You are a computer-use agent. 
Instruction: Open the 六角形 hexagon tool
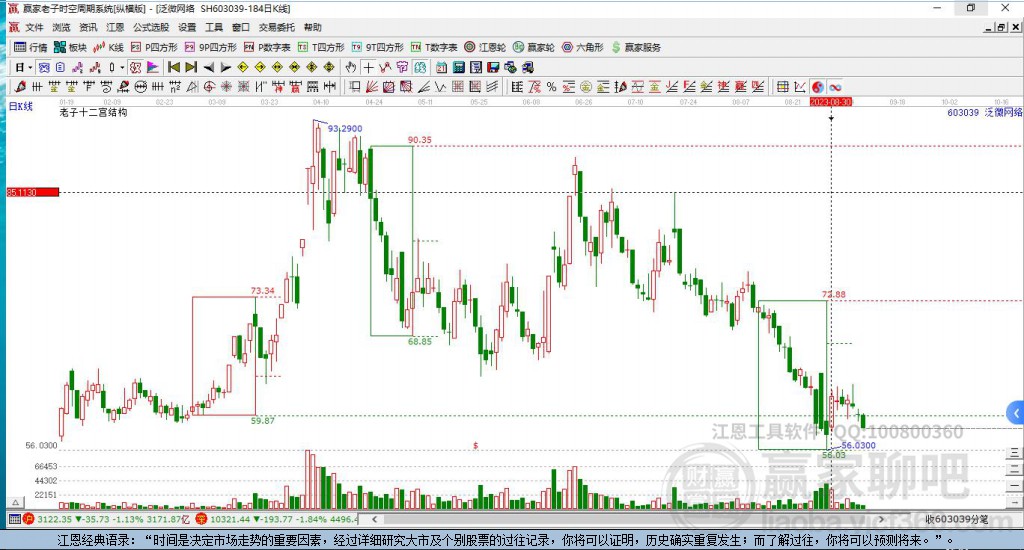click(x=583, y=47)
